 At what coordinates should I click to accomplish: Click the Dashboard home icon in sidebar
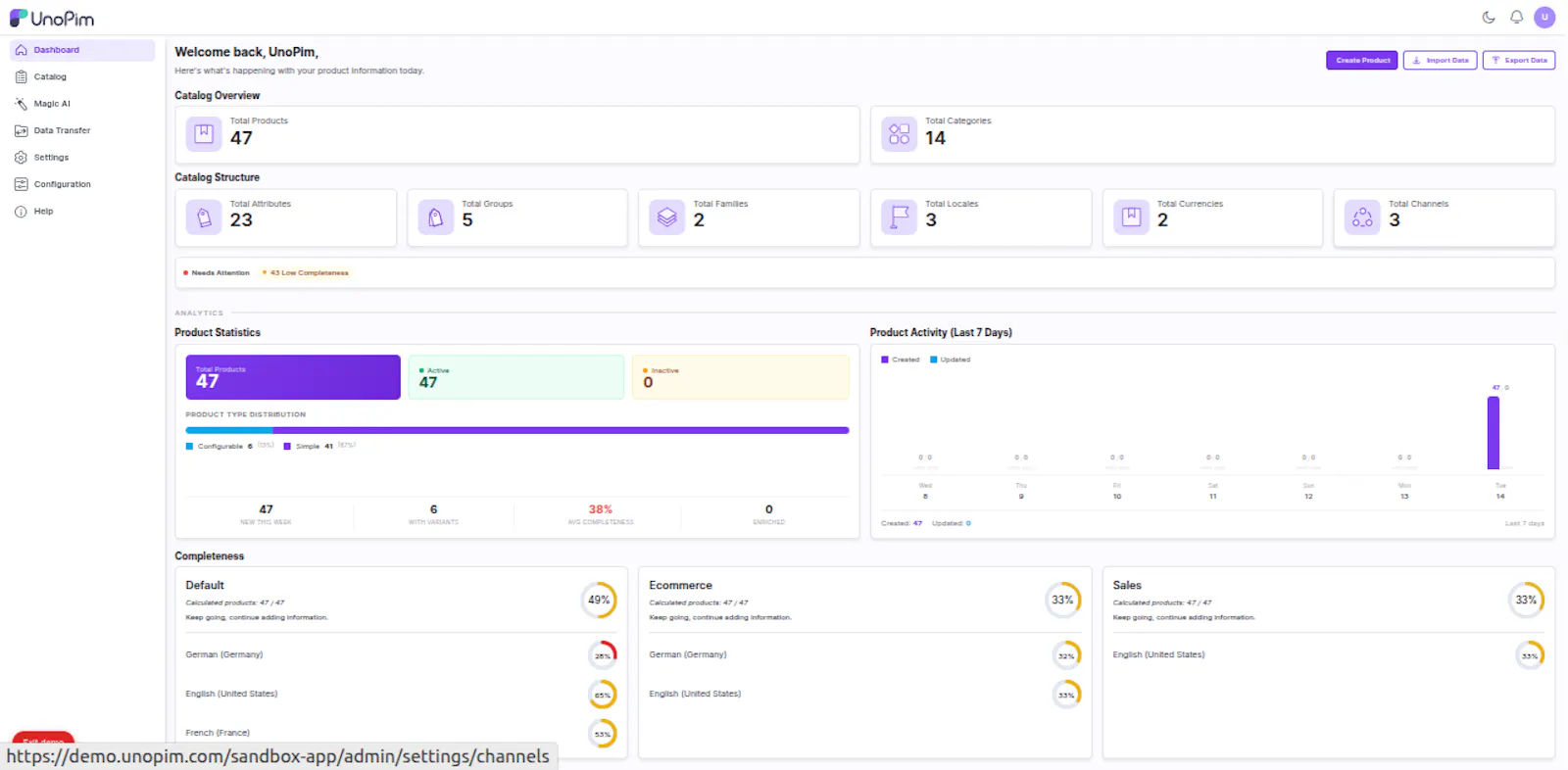21,50
